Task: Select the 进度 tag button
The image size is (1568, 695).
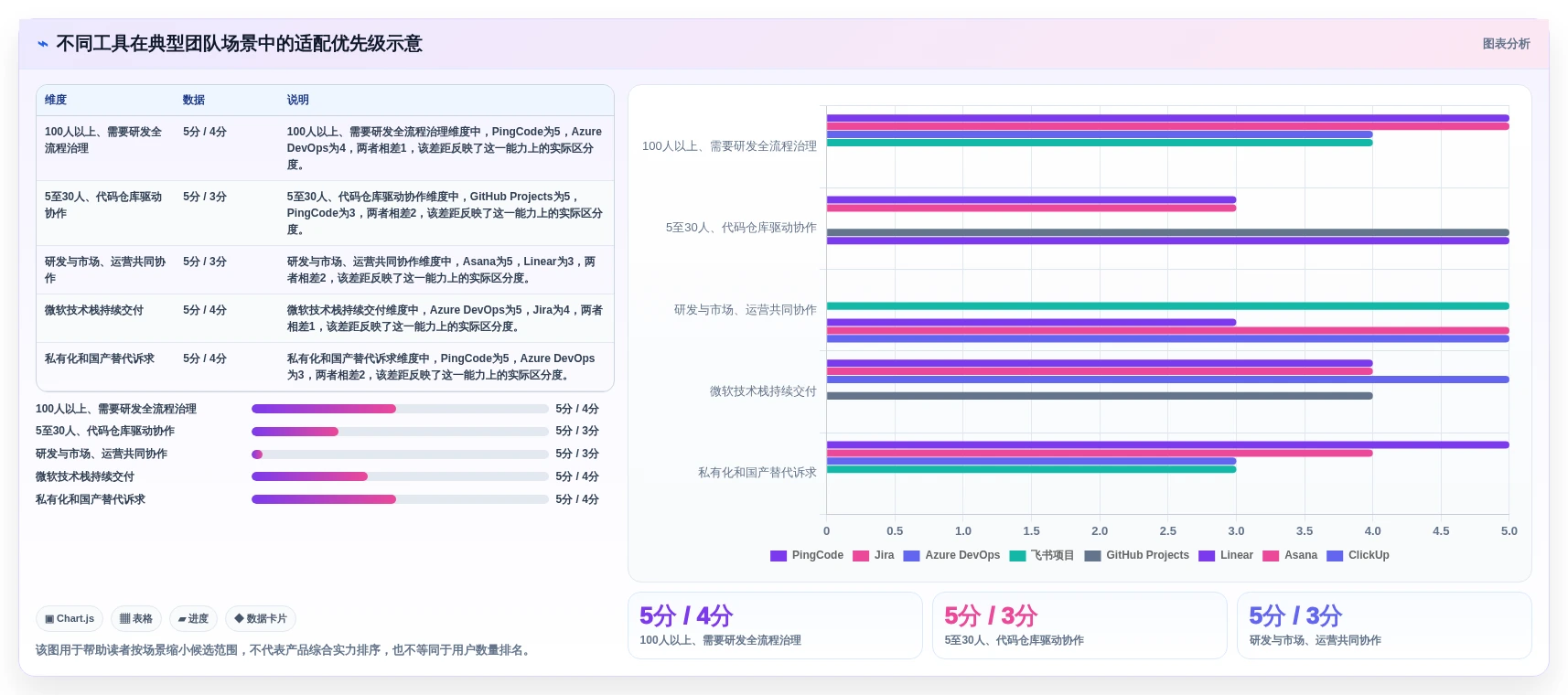Action: [x=193, y=619]
